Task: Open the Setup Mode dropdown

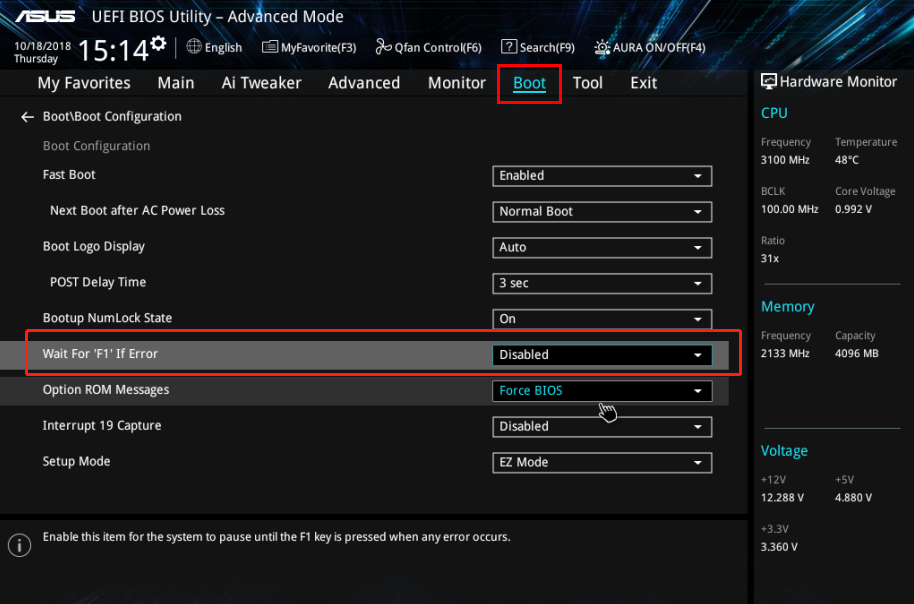Action: (602, 463)
